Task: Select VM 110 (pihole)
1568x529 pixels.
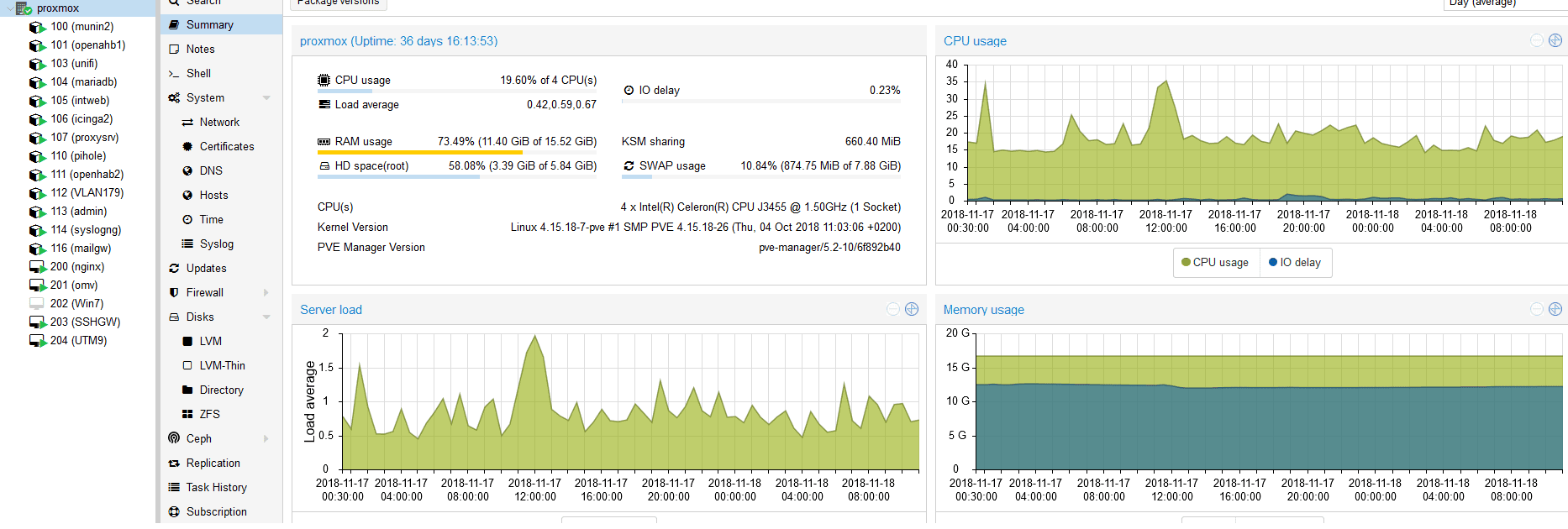Action: 78,156
